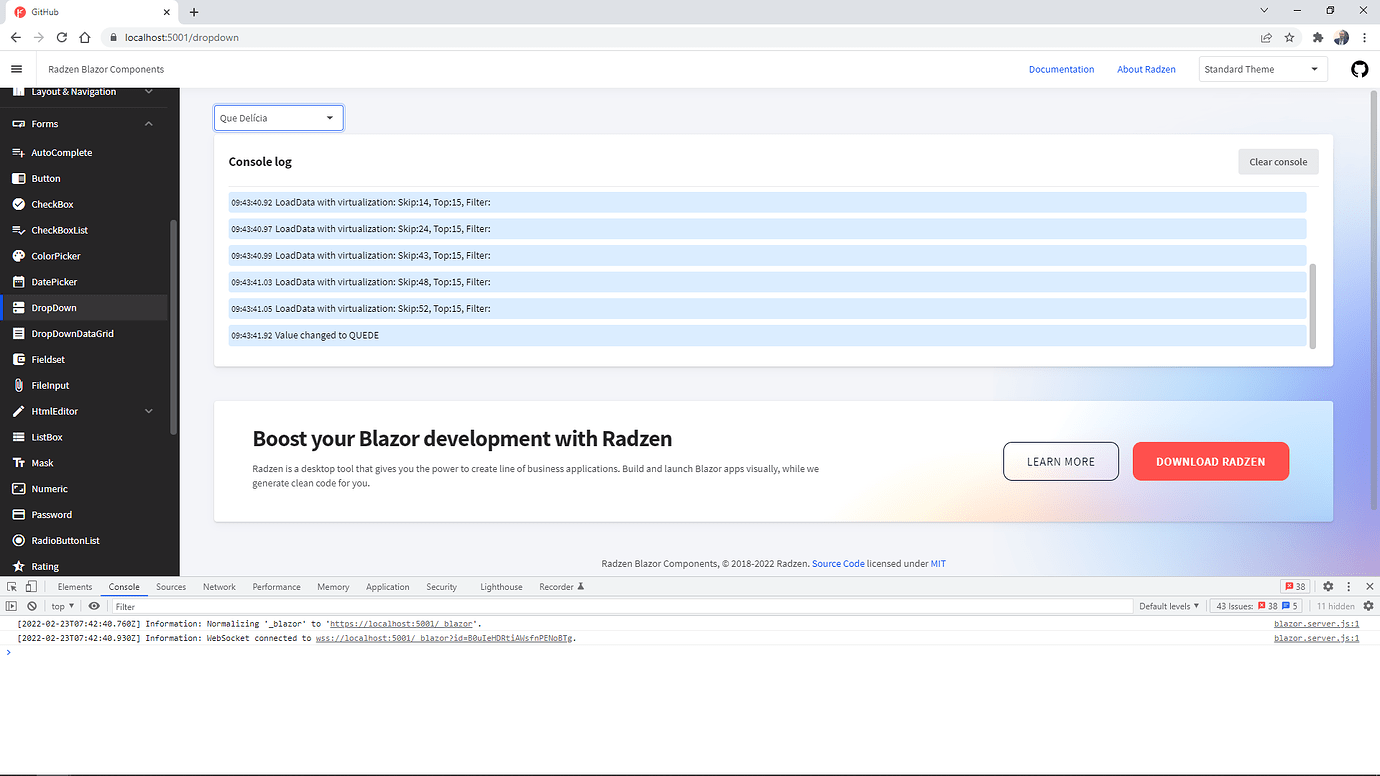Open the Standard Theme dropdown
The image size is (1380, 776).
point(1262,69)
